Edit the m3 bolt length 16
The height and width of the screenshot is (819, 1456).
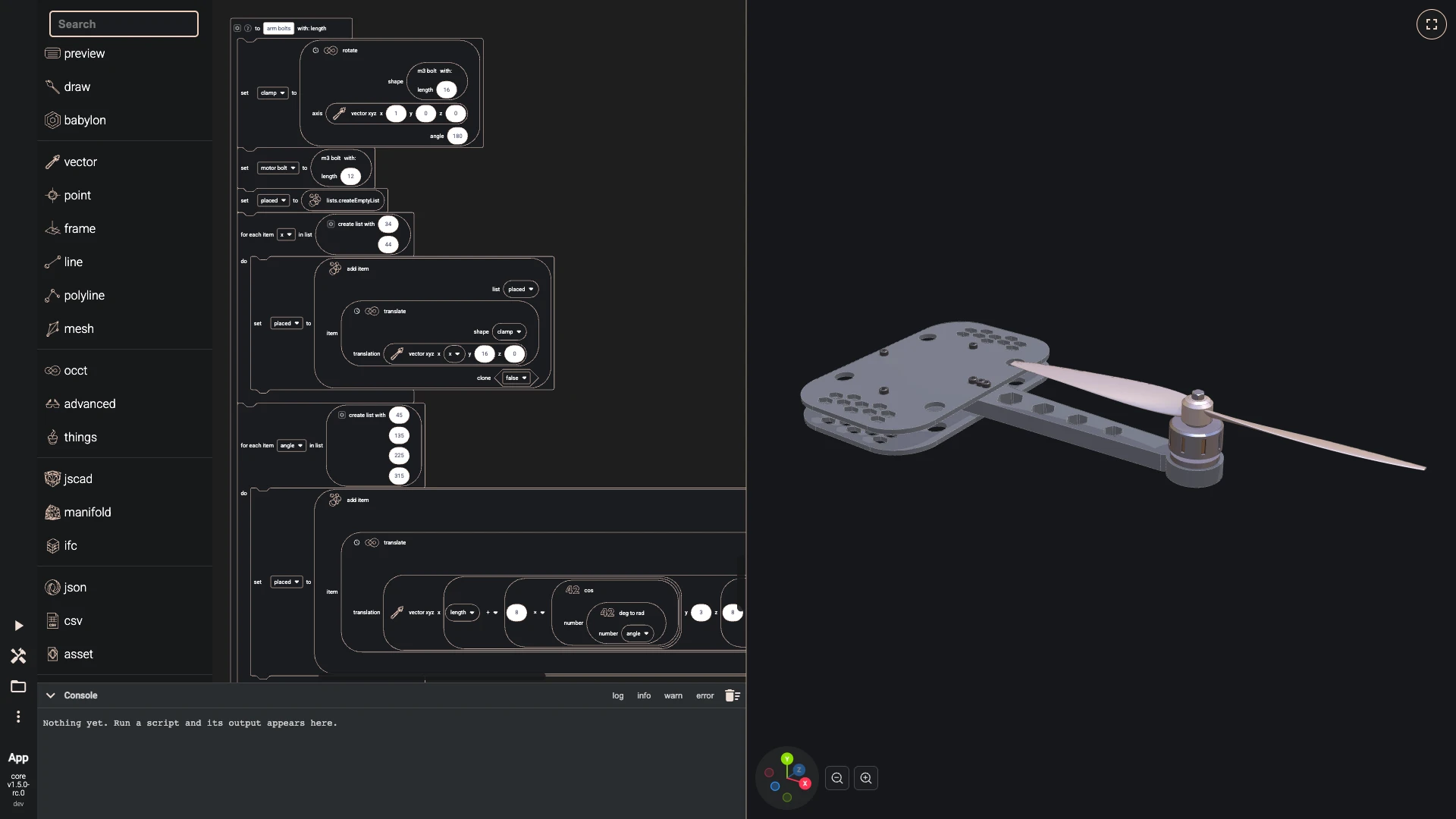click(447, 90)
